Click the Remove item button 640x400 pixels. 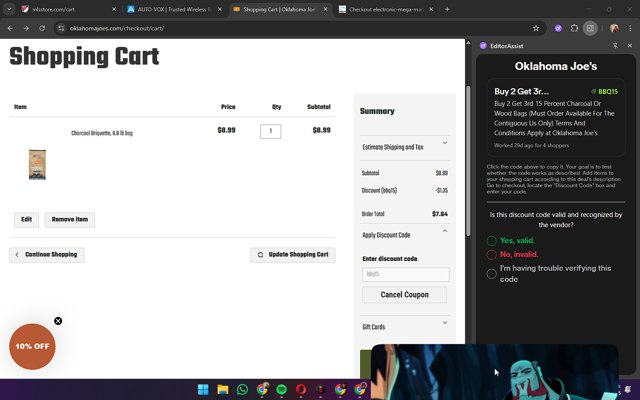70,220
